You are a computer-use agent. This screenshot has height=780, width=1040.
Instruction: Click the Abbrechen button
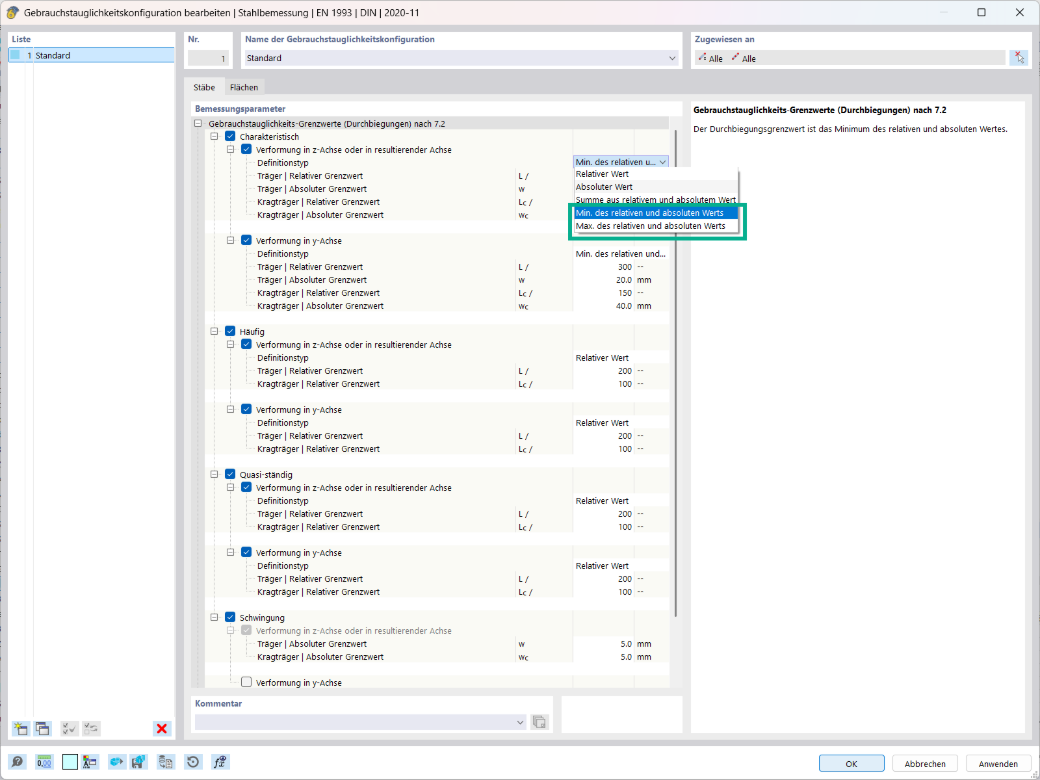click(x=925, y=763)
